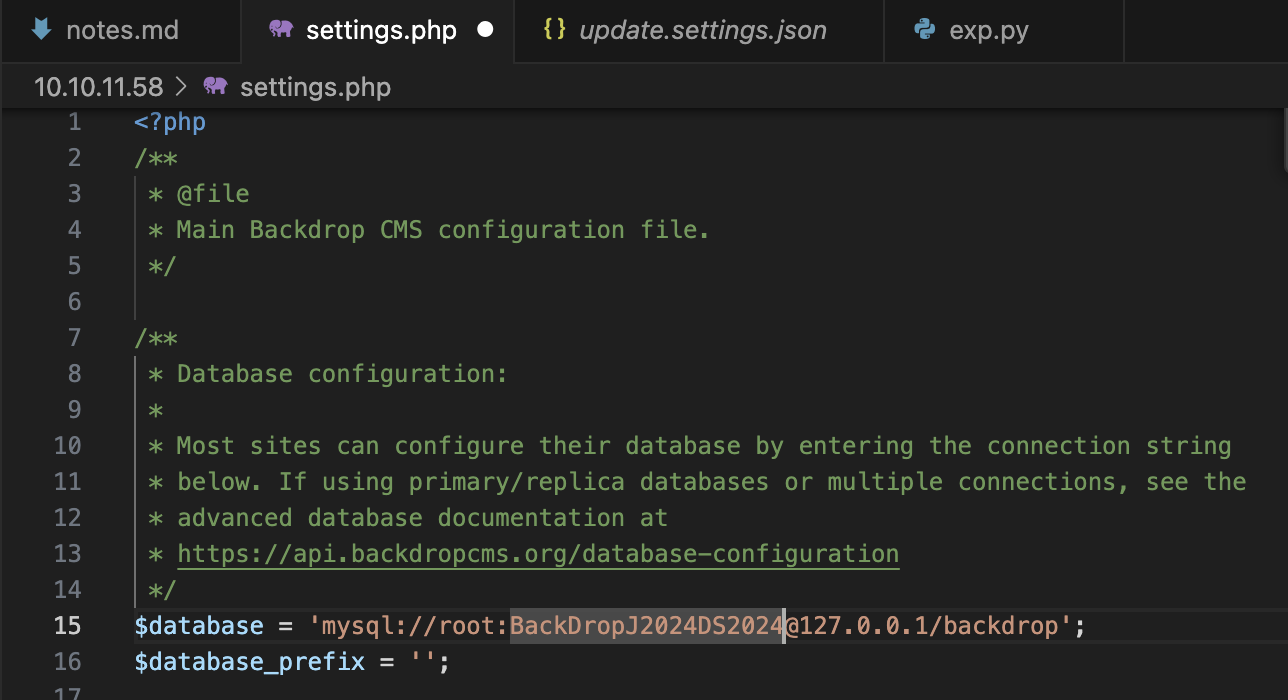Click line number 15 in the gutter
1288x700 pixels.
[67, 626]
